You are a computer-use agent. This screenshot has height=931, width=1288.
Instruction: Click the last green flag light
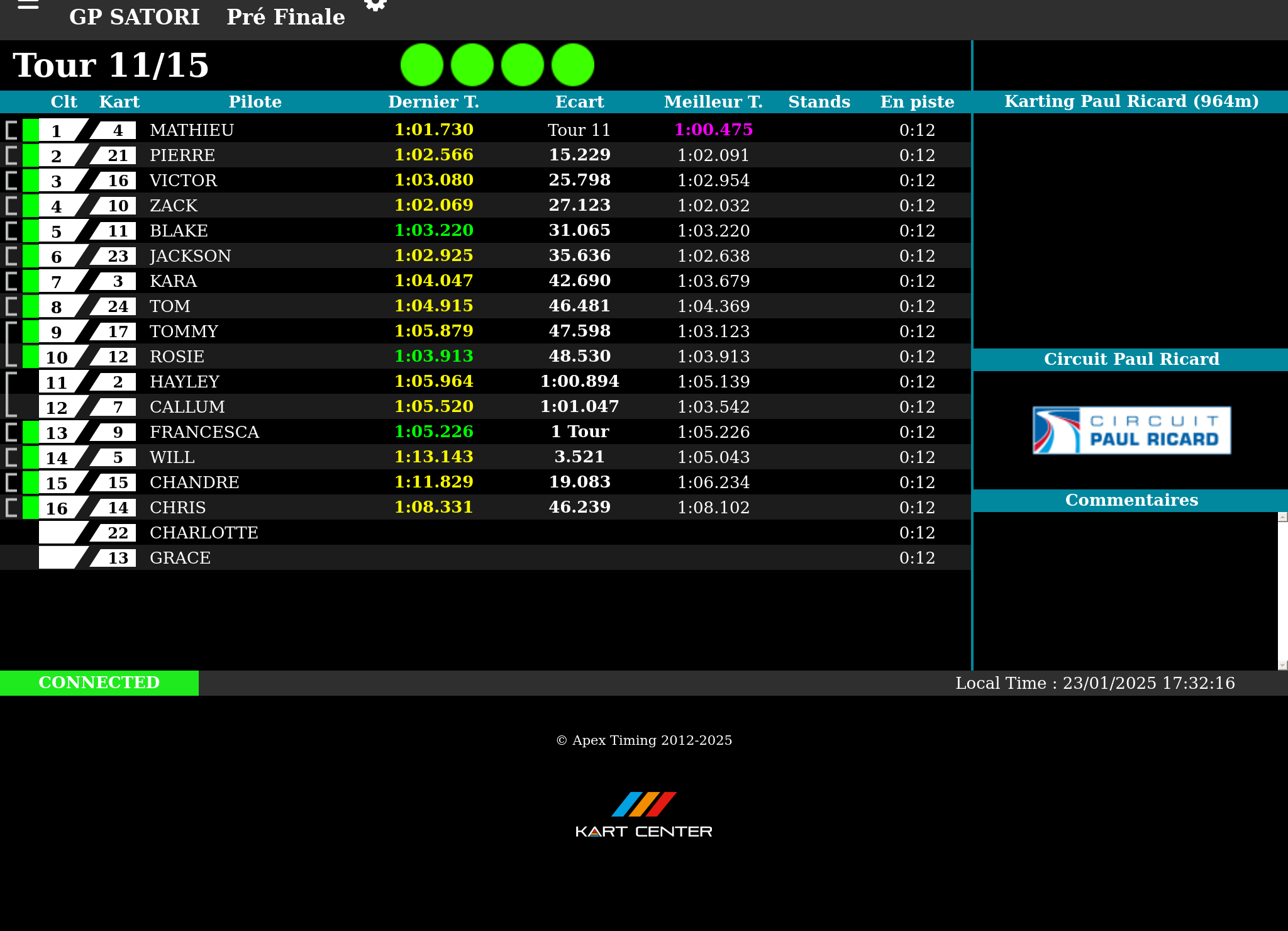[x=573, y=65]
